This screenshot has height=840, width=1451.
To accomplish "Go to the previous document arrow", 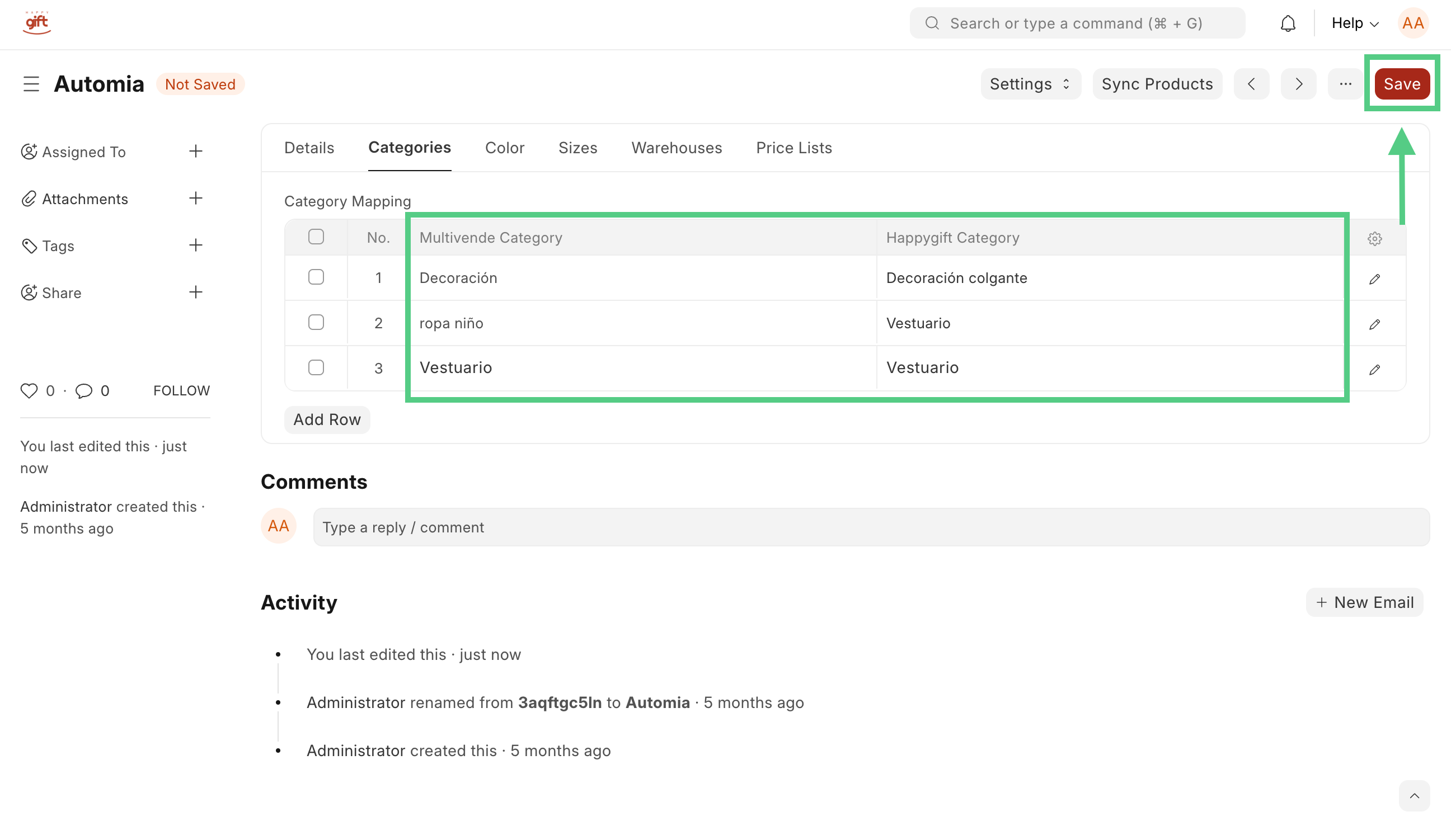I will pos(1251,84).
